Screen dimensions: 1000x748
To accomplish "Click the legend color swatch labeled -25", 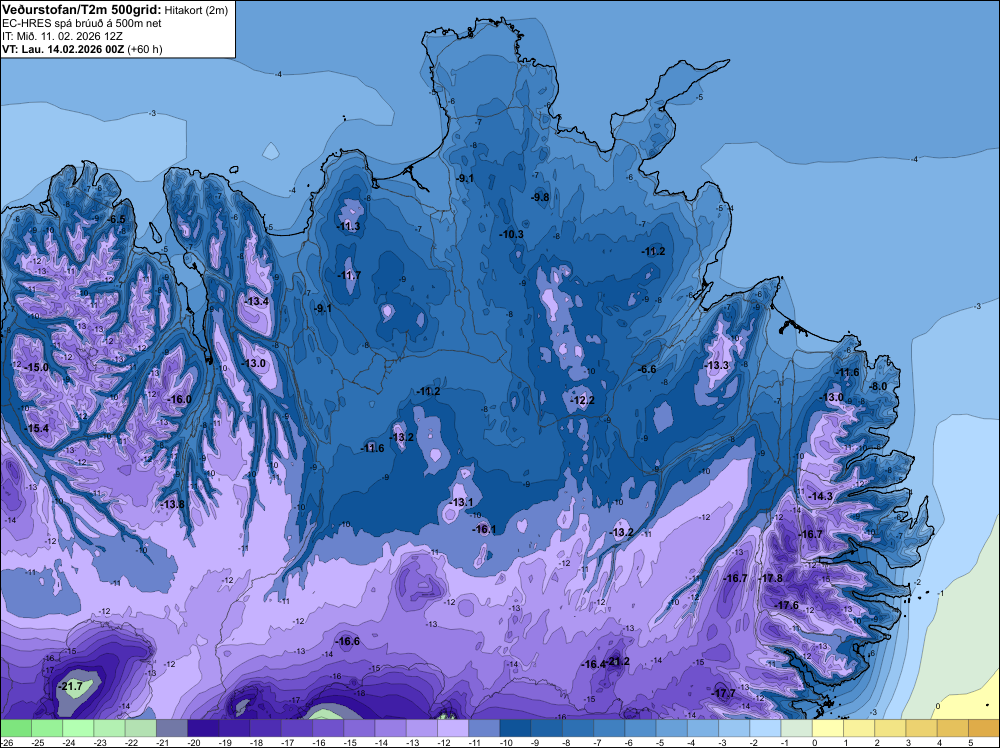I will tap(47, 728).
